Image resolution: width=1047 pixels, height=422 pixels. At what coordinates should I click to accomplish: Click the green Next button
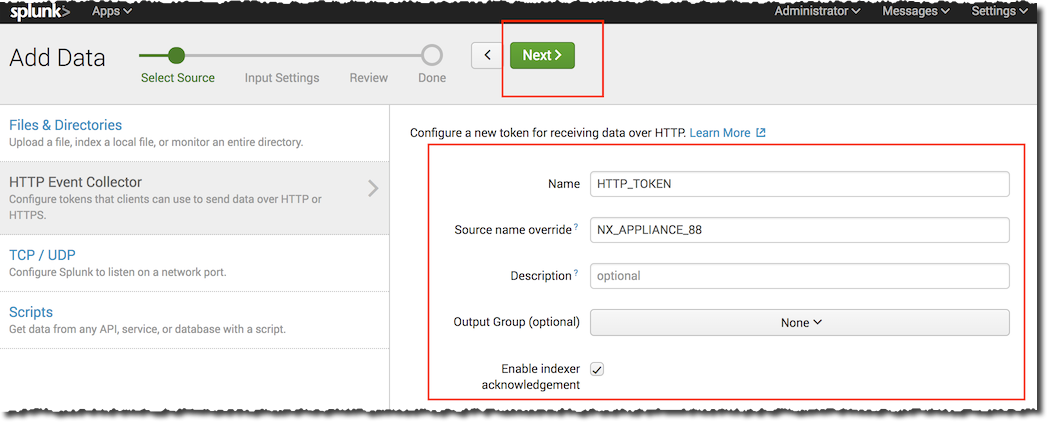542,55
